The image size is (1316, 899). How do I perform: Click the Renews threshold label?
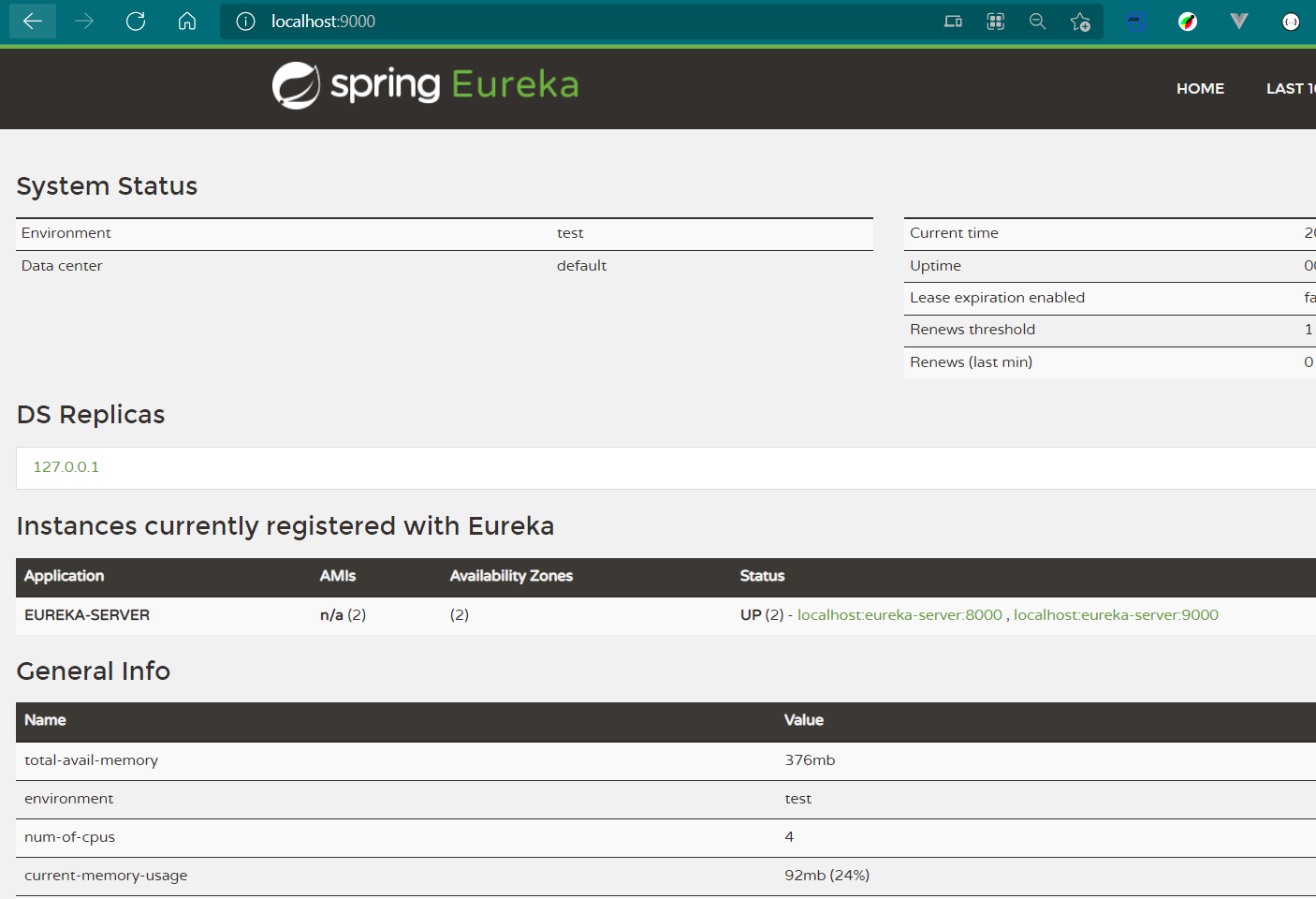[972, 330]
